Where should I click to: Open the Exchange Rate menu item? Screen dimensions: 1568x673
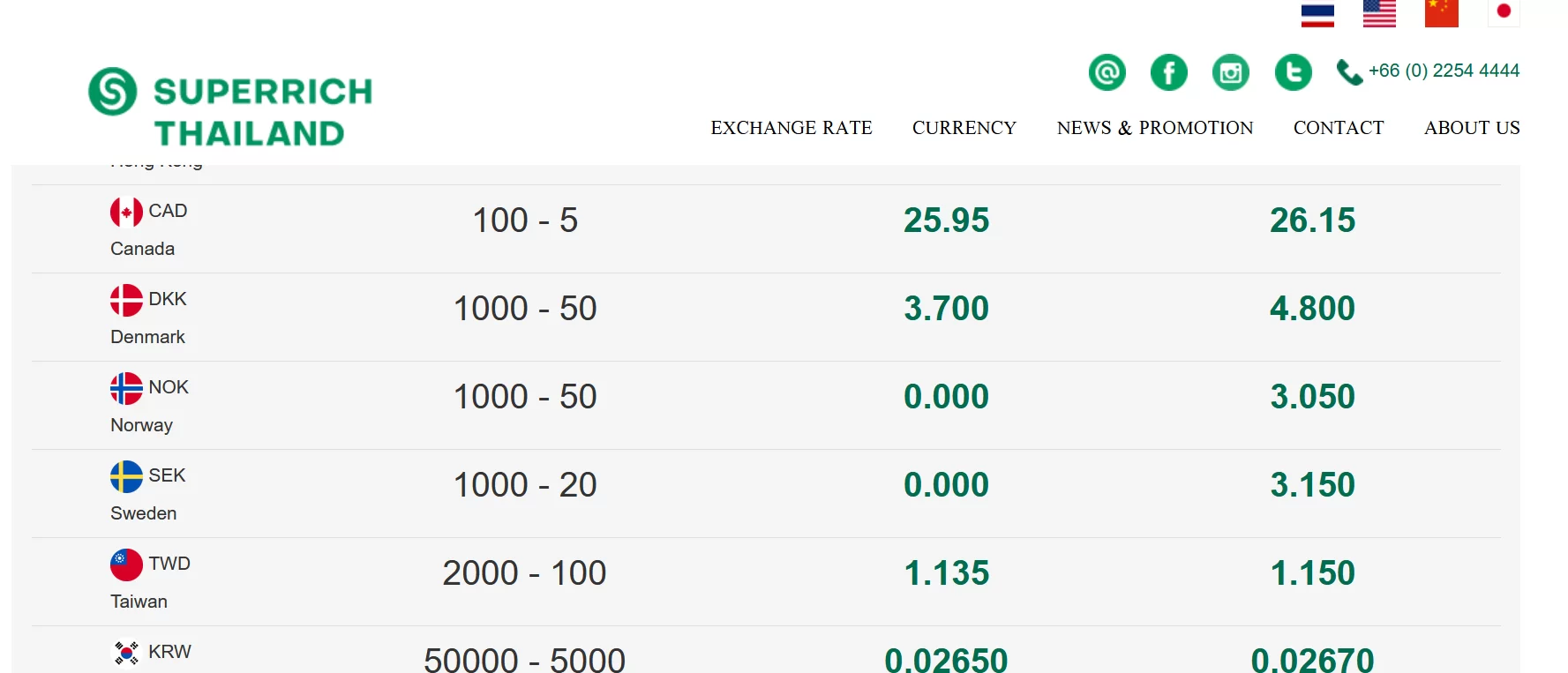(792, 128)
